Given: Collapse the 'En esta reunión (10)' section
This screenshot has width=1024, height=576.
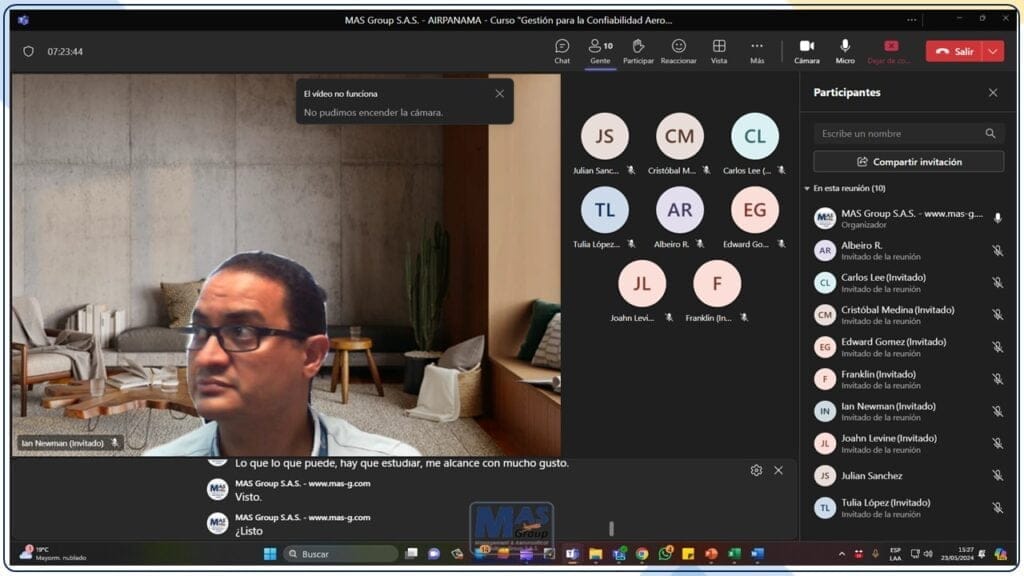Looking at the screenshot, I should click(807, 188).
